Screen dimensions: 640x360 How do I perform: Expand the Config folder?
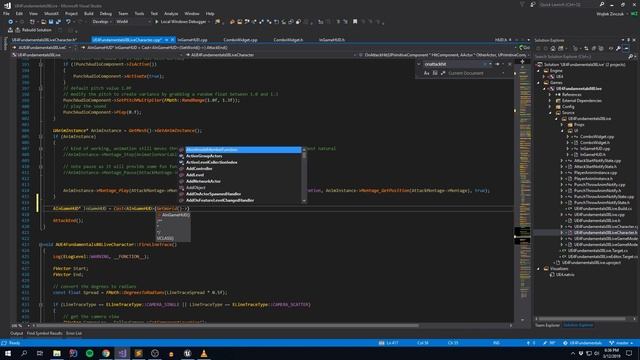point(550,107)
